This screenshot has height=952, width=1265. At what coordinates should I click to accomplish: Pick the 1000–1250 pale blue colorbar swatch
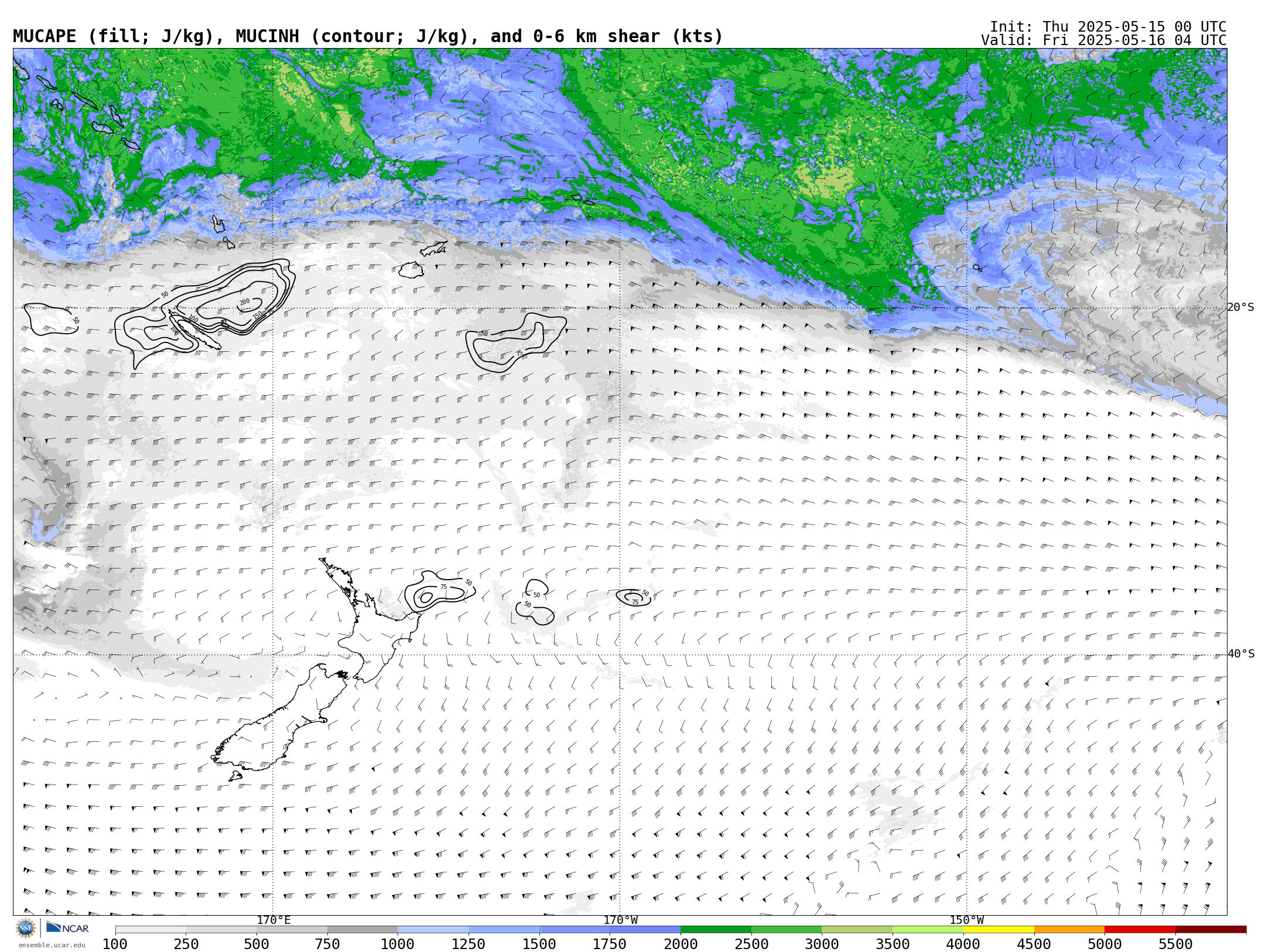click(x=433, y=930)
